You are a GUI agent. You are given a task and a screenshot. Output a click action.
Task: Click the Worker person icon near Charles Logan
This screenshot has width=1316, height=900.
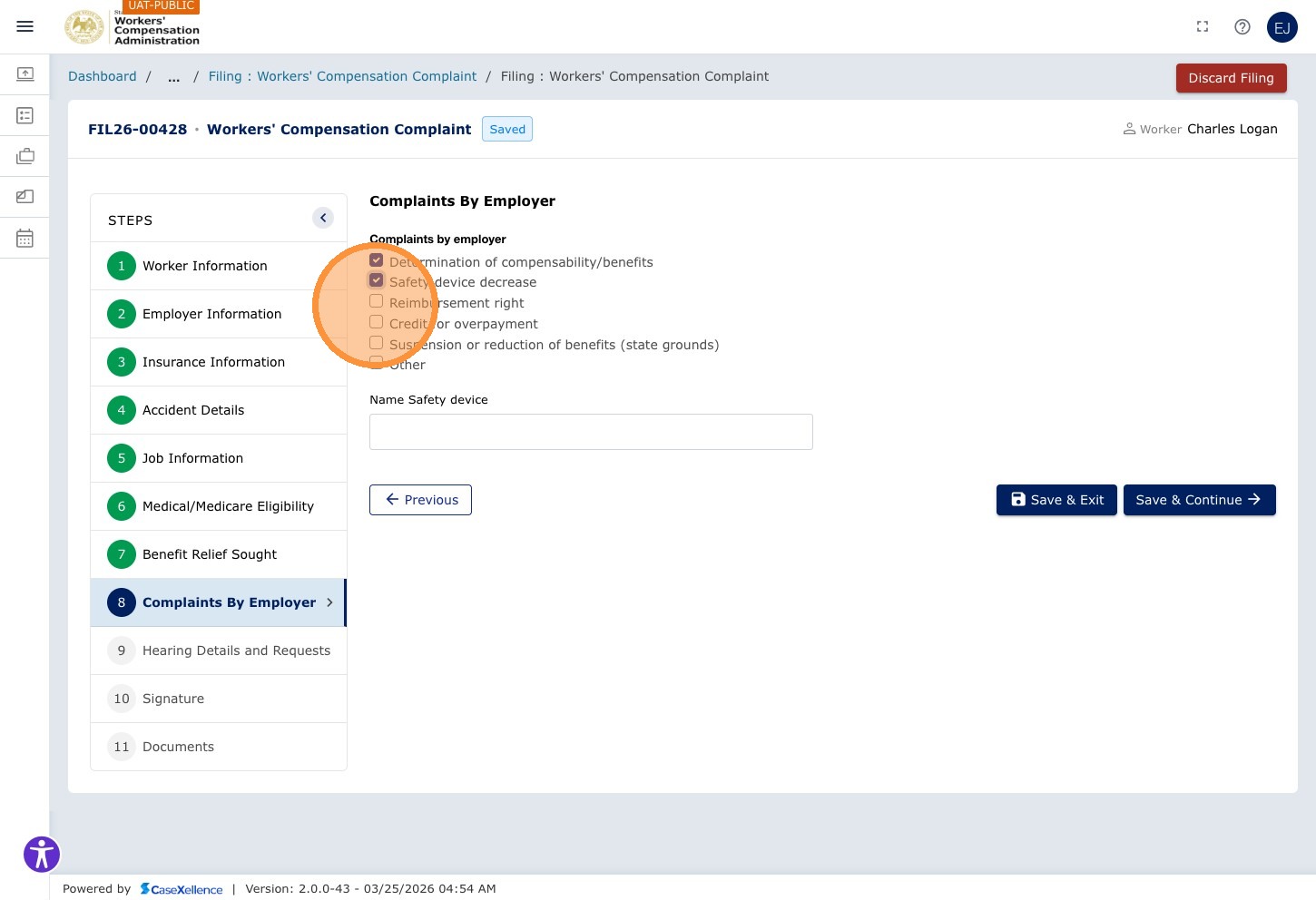tap(1129, 129)
